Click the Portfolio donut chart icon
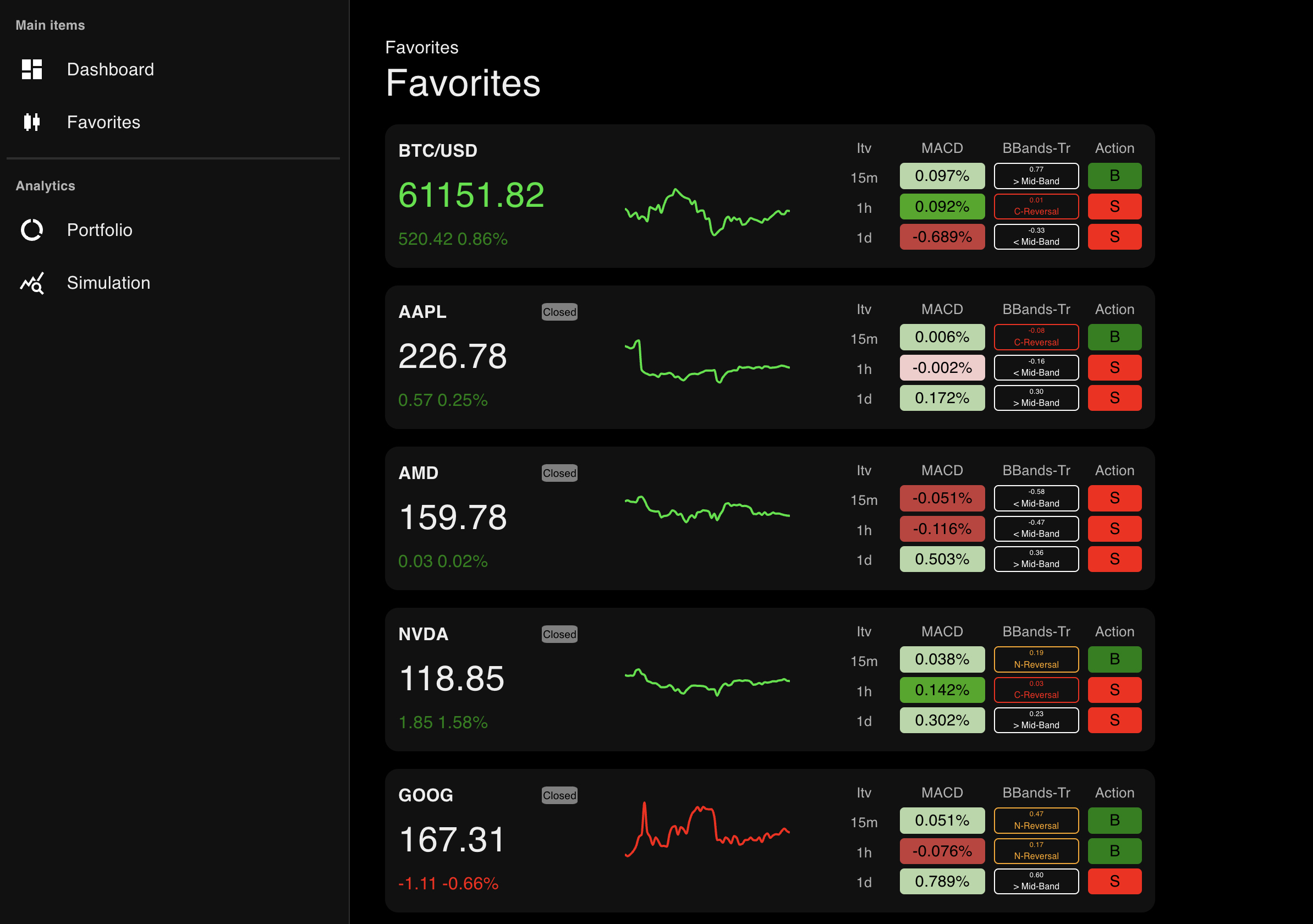The height and width of the screenshot is (924, 1313). [x=32, y=230]
